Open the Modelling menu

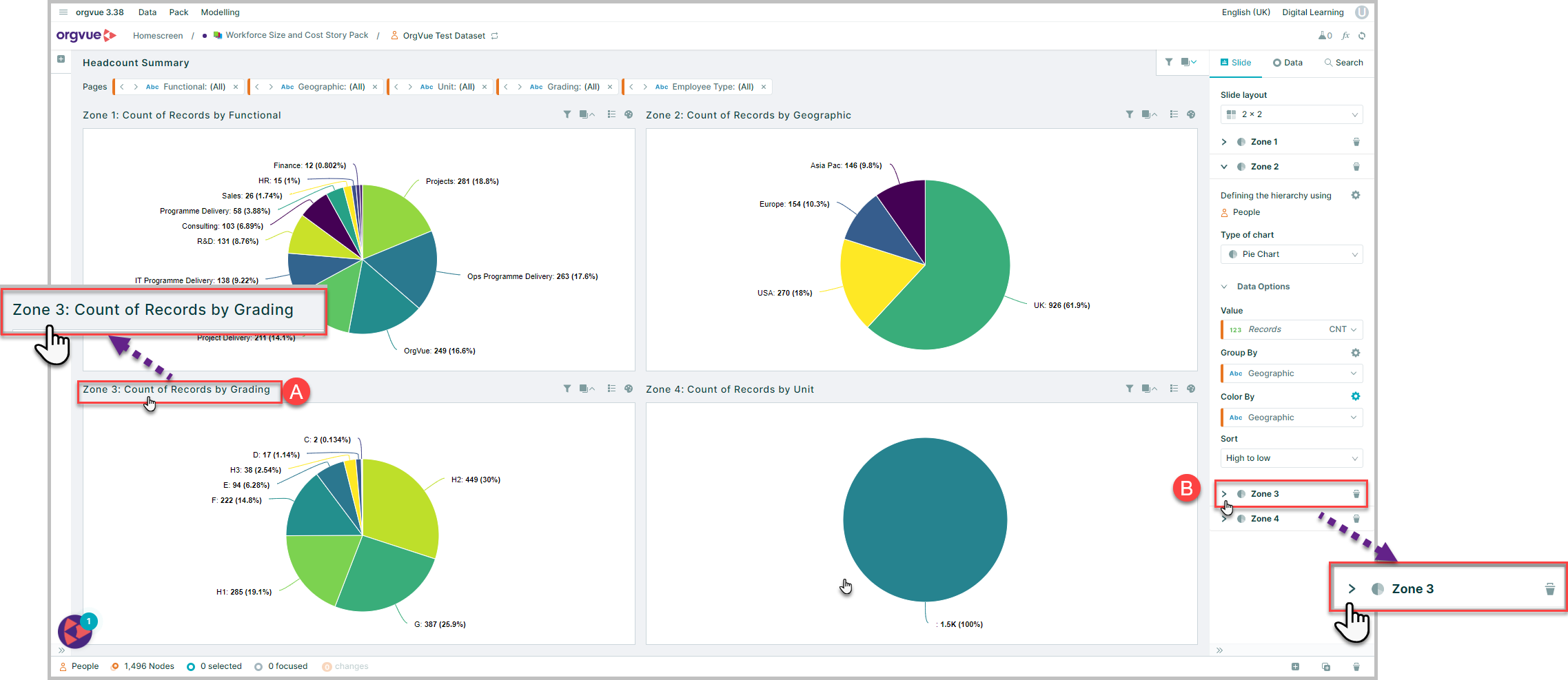(221, 12)
